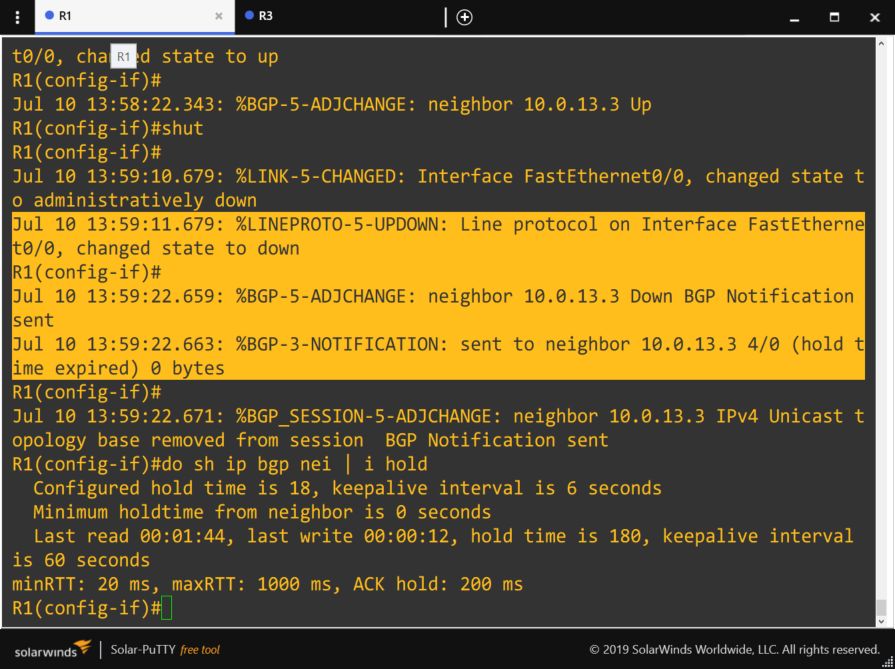Open the three-dot main menu
This screenshot has width=895, height=669.
(x=17, y=17)
